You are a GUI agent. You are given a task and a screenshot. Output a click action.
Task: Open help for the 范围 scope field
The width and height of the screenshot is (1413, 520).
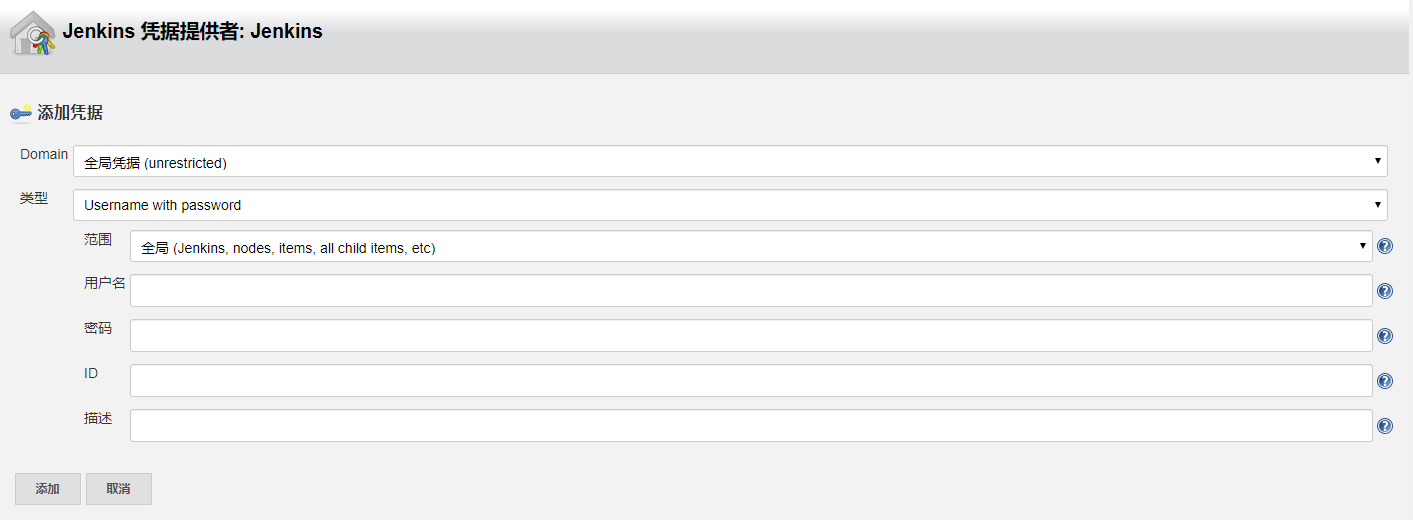1385,246
